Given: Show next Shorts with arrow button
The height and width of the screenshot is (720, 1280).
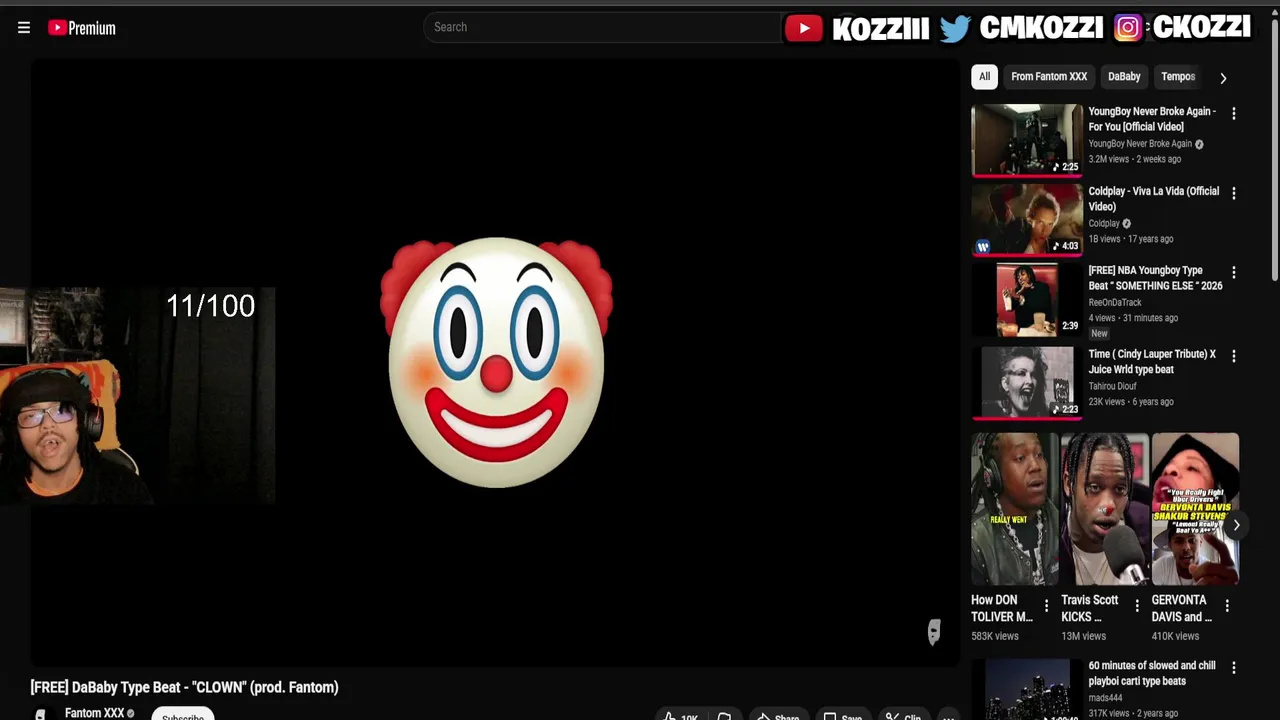Looking at the screenshot, I should [1236, 525].
